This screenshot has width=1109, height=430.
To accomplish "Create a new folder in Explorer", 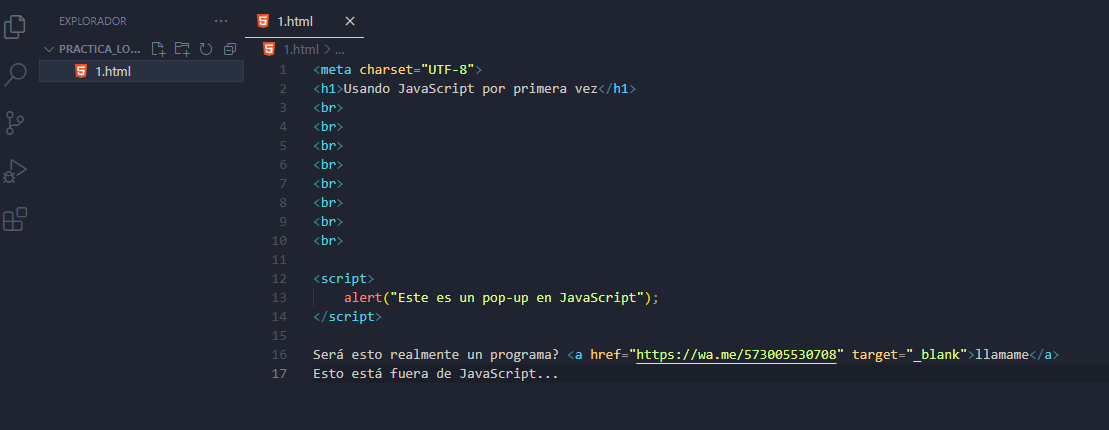I will [182, 49].
